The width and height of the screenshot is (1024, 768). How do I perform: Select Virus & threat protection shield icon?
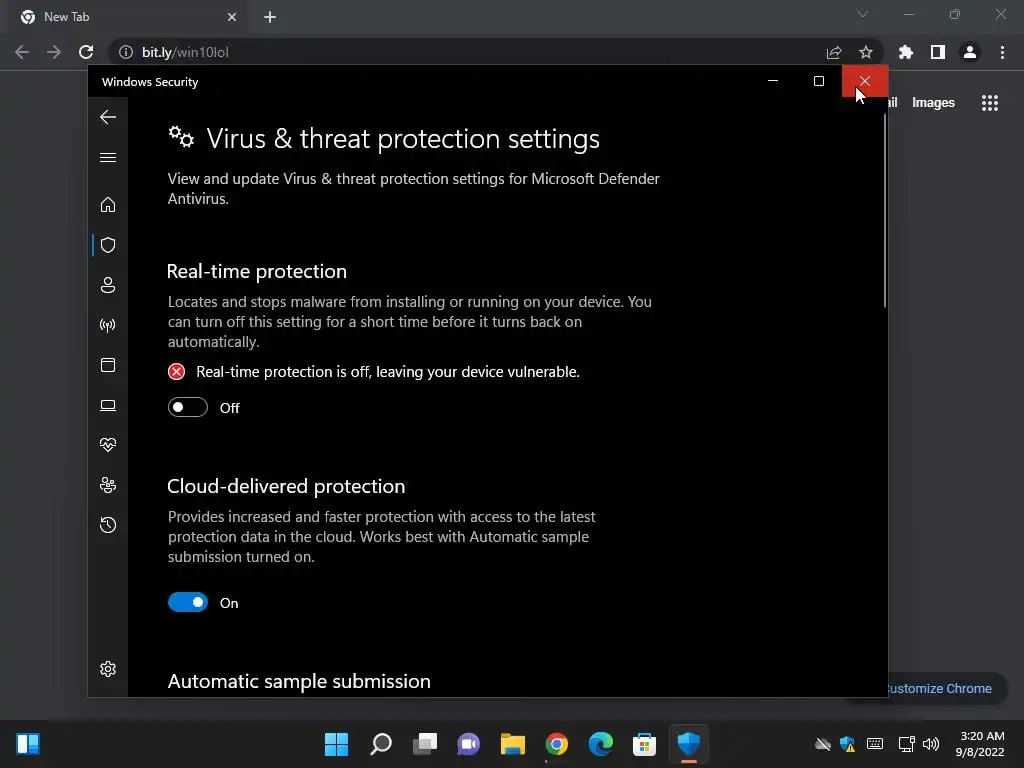click(108, 245)
